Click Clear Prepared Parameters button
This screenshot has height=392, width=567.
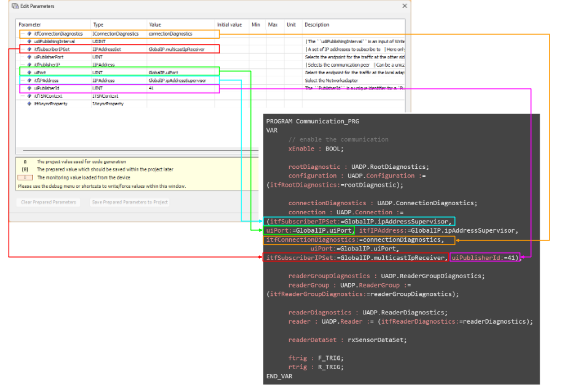(48, 202)
